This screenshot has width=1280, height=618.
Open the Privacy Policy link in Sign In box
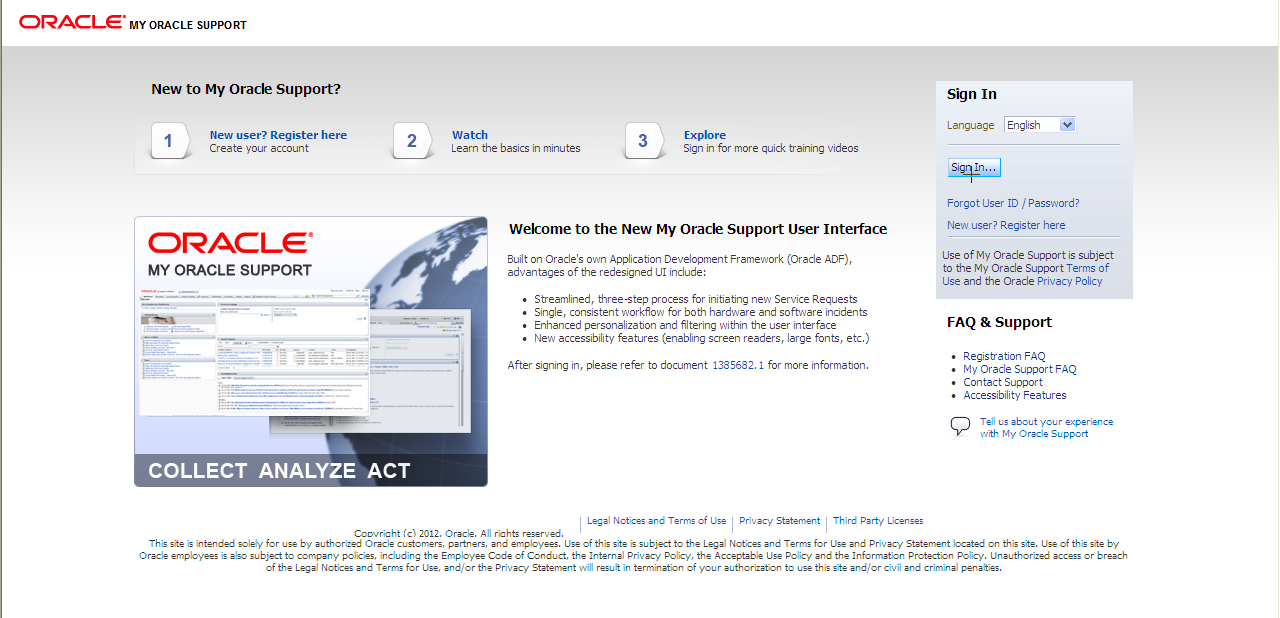tap(1070, 281)
